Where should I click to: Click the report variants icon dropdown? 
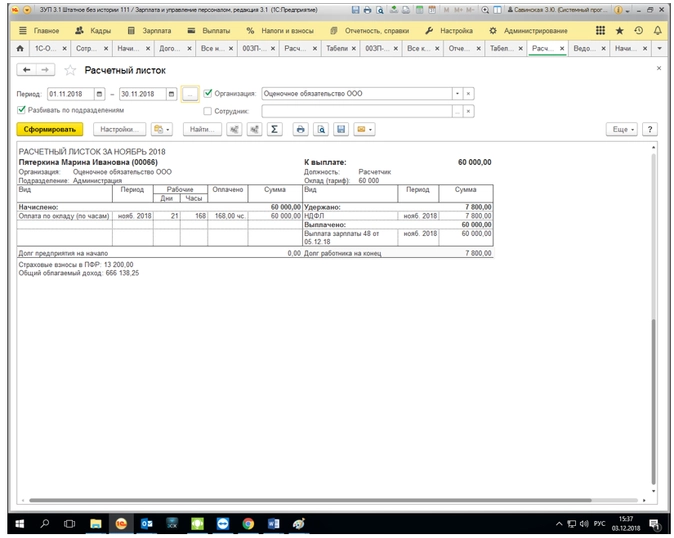(x=162, y=129)
